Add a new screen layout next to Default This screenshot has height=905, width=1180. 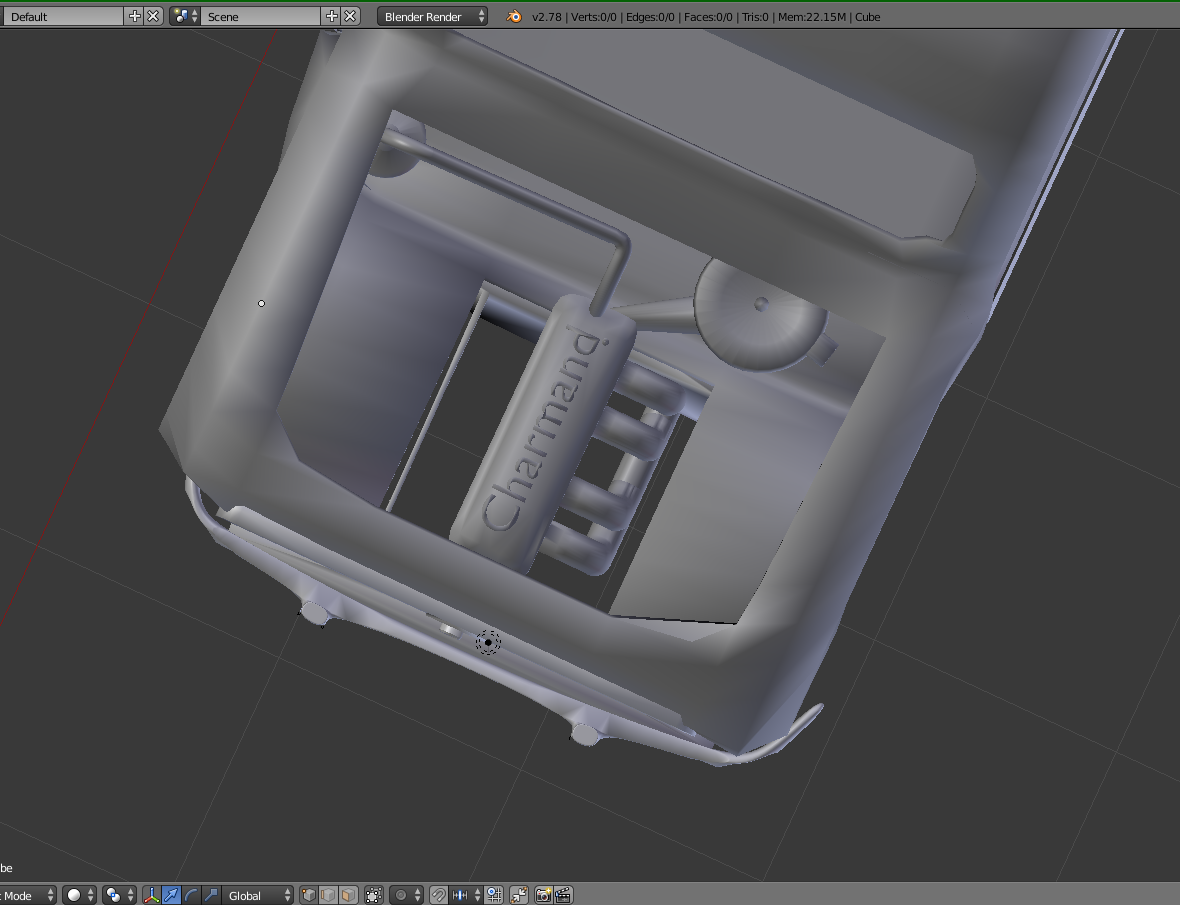pyautogui.click(x=134, y=16)
